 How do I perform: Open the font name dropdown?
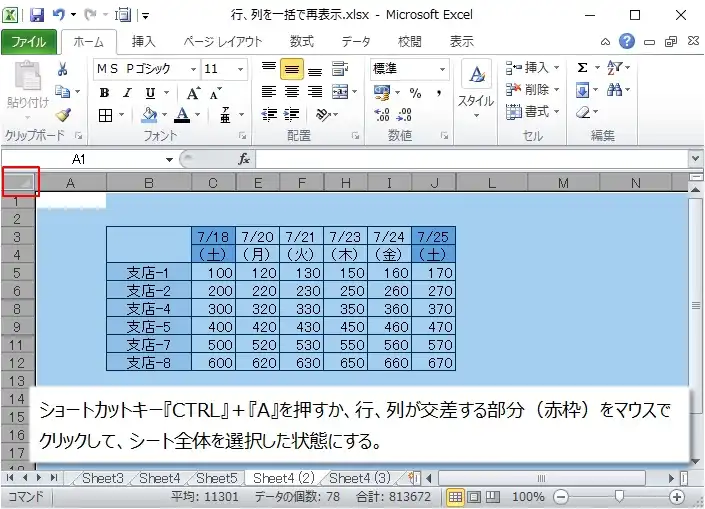coord(192,69)
